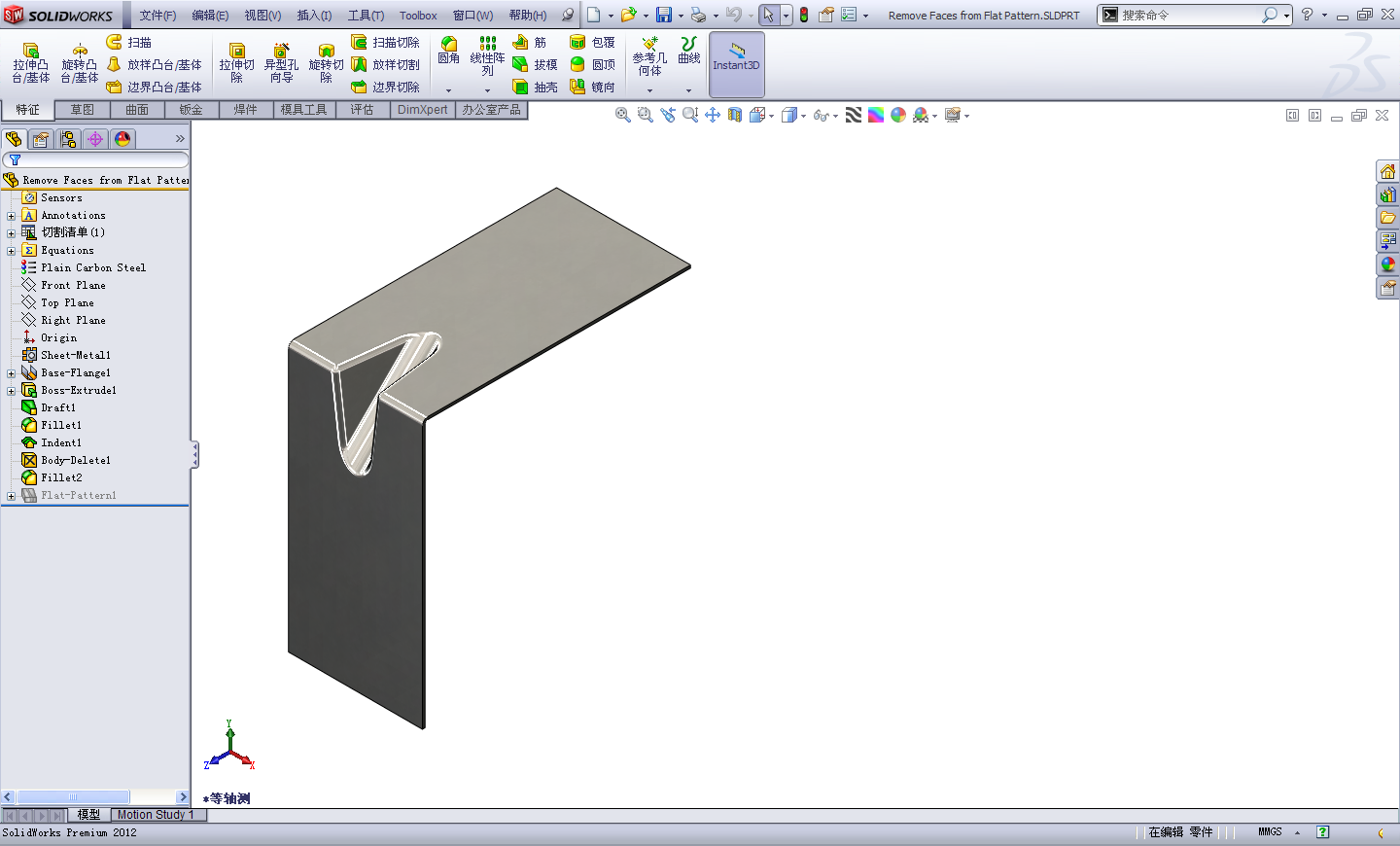The height and width of the screenshot is (846, 1400).
Task: Select the 边界切除 boundary cut tool
Action: tap(385, 87)
